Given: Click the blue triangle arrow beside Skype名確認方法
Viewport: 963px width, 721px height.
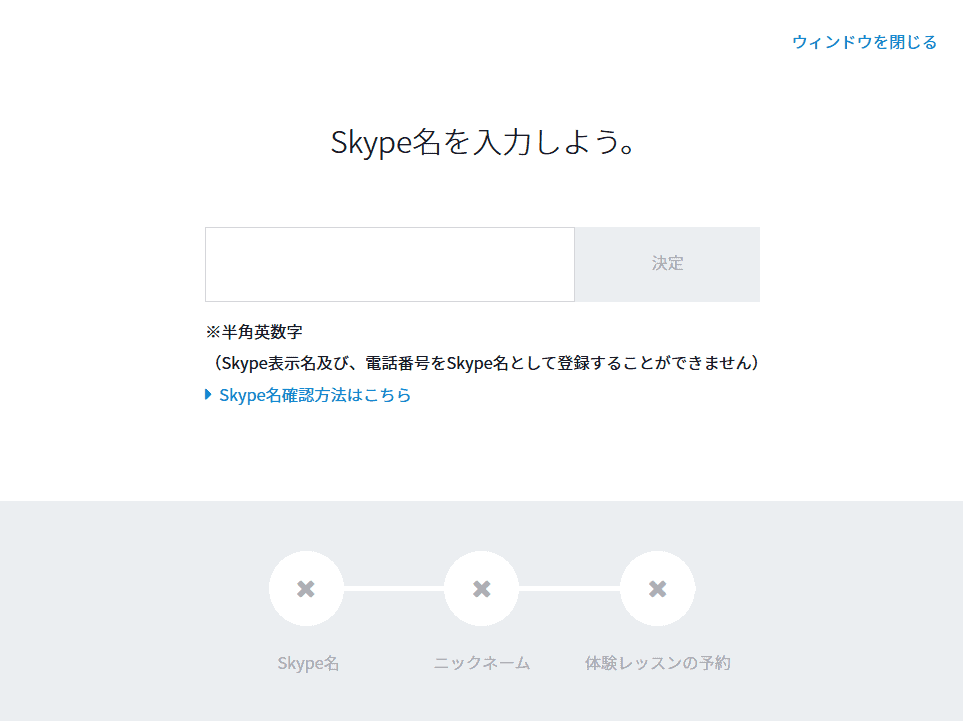Looking at the screenshot, I should pyautogui.click(x=208, y=394).
